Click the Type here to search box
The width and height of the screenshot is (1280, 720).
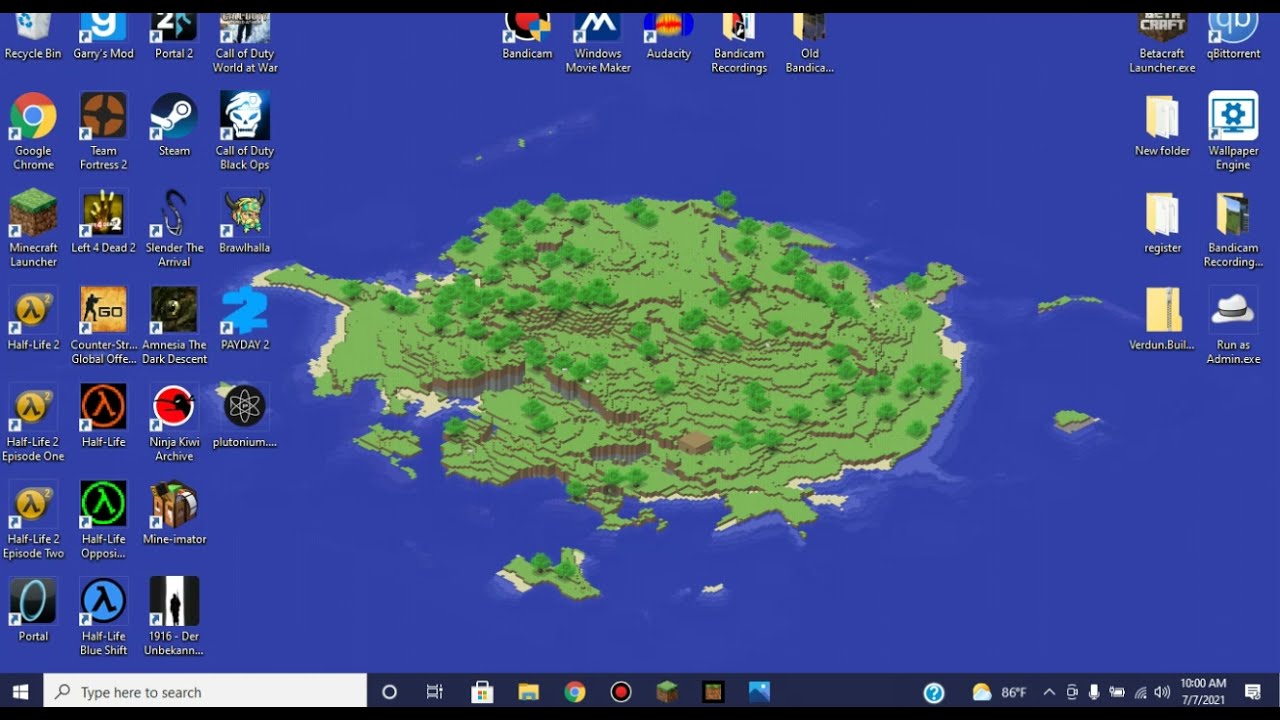(206, 692)
